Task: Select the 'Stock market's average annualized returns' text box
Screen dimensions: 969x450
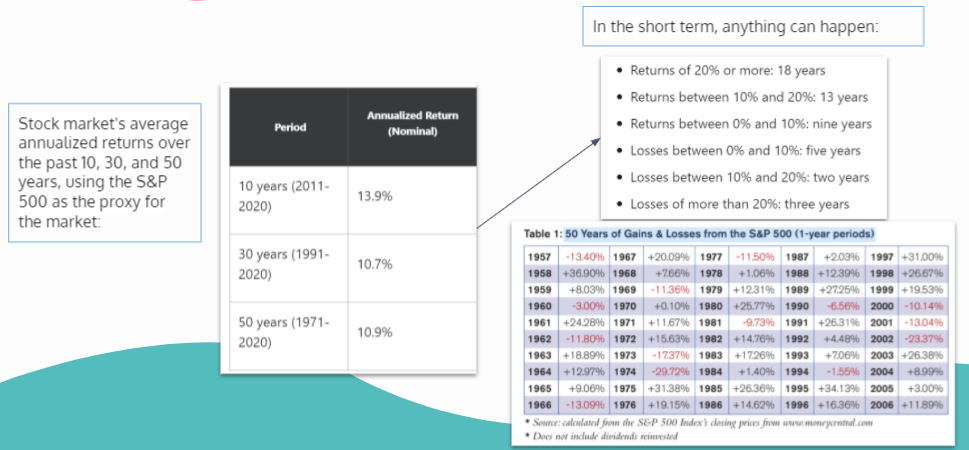Action: [104, 172]
